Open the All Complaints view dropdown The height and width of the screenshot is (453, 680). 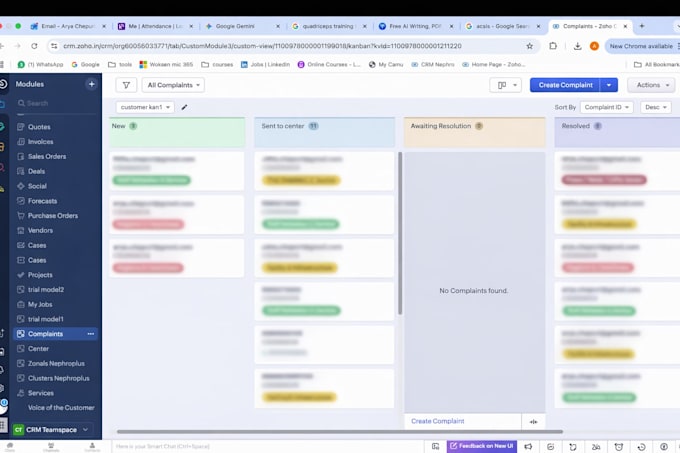173,85
